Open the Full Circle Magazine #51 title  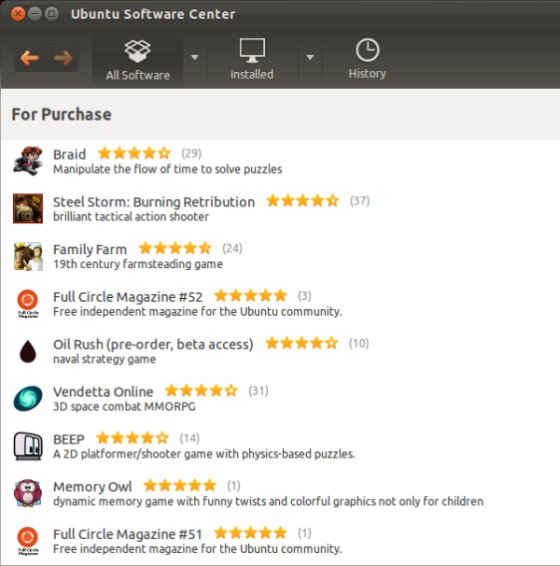click(x=127, y=534)
